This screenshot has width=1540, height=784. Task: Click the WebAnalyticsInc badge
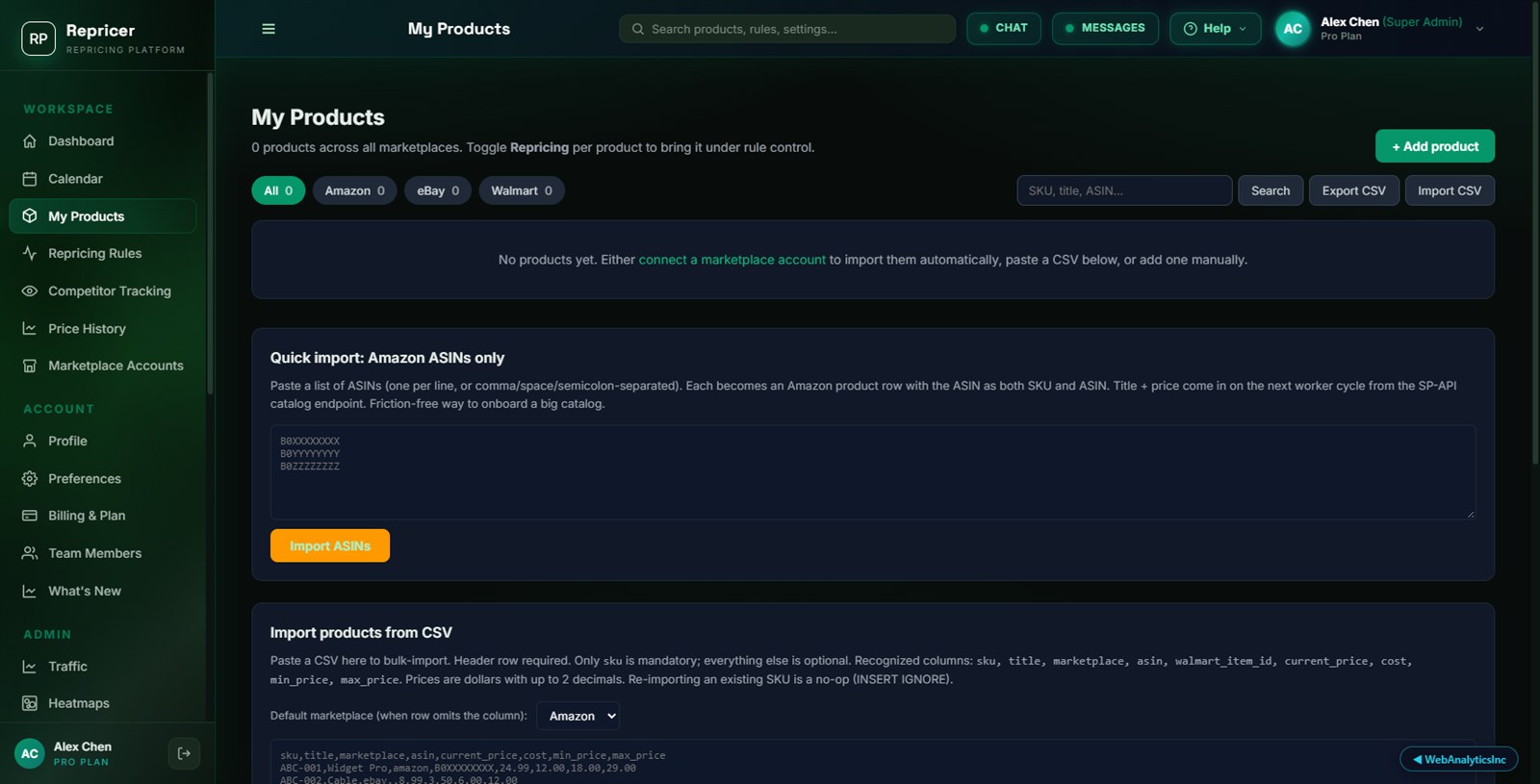[1459, 759]
